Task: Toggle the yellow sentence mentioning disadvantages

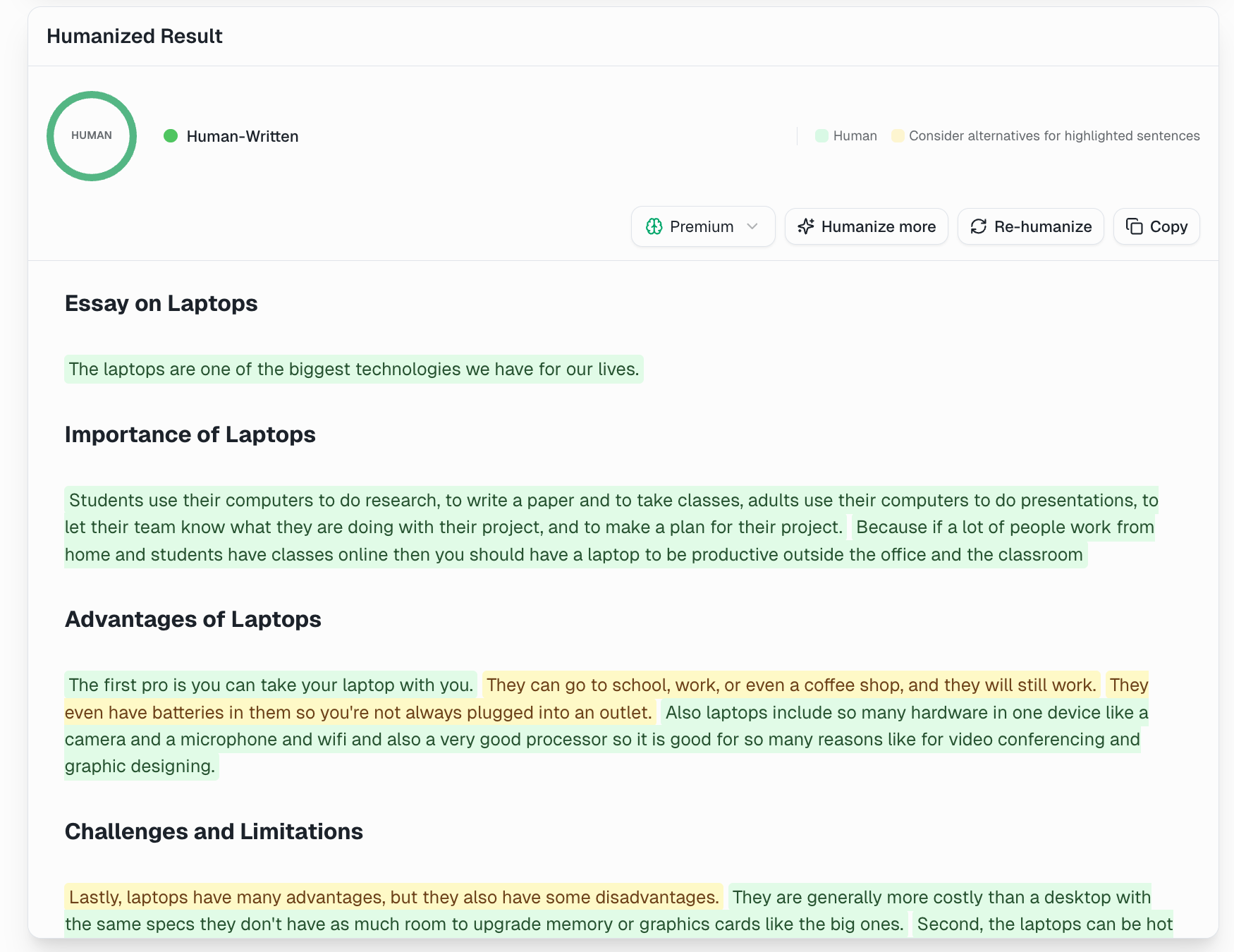Action: [x=392, y=896]
